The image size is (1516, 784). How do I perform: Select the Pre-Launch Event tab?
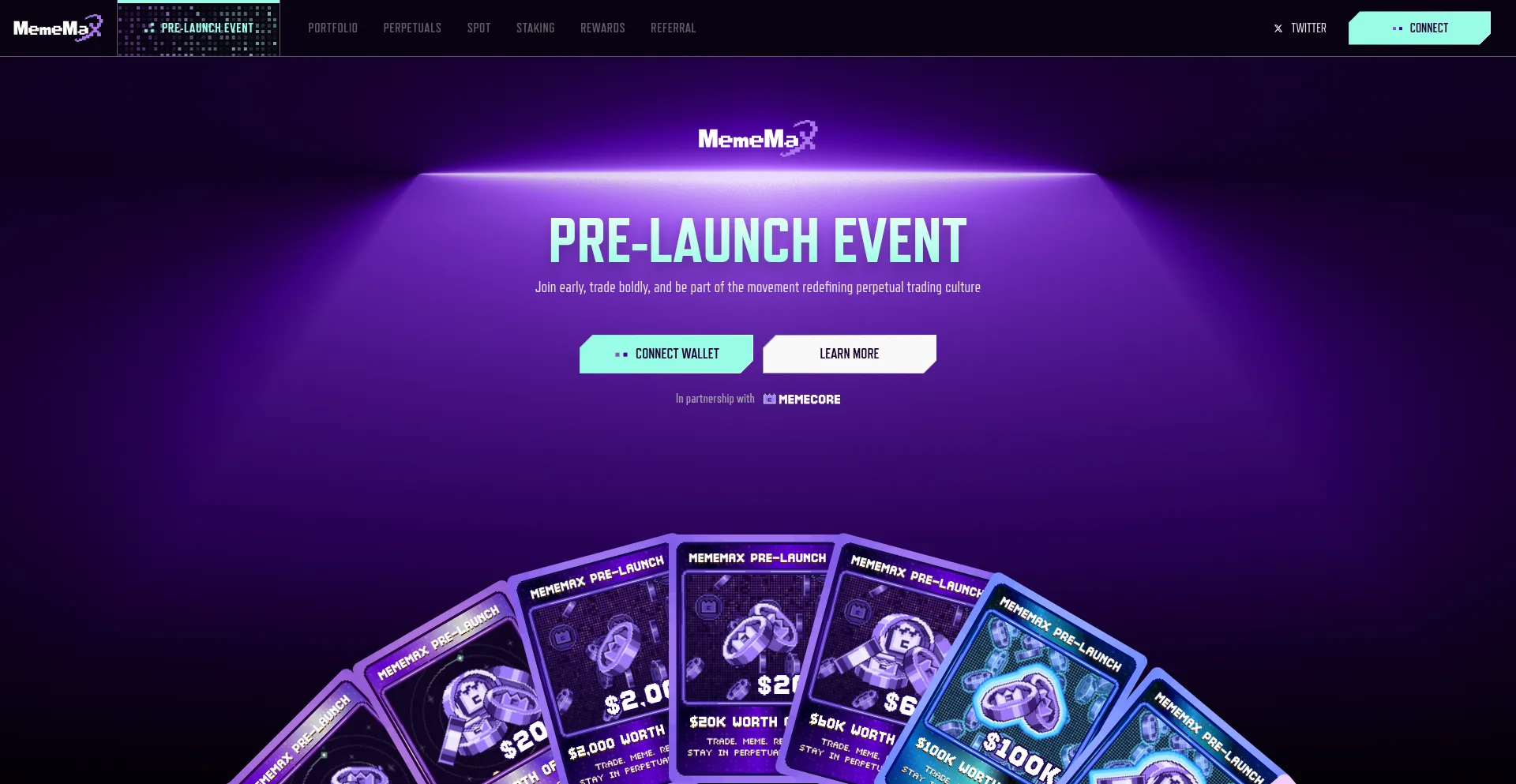click(x=199, y=28)
